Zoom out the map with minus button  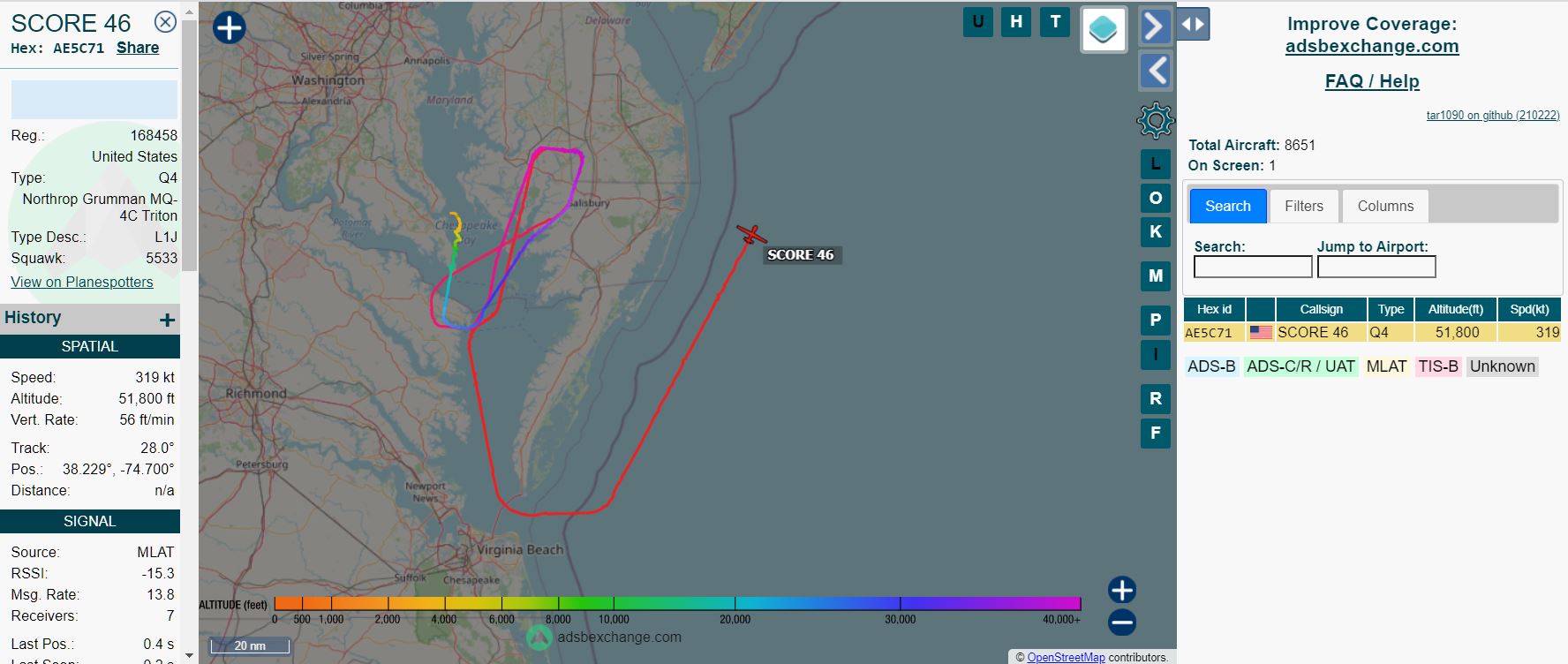tap(1121, 622)
